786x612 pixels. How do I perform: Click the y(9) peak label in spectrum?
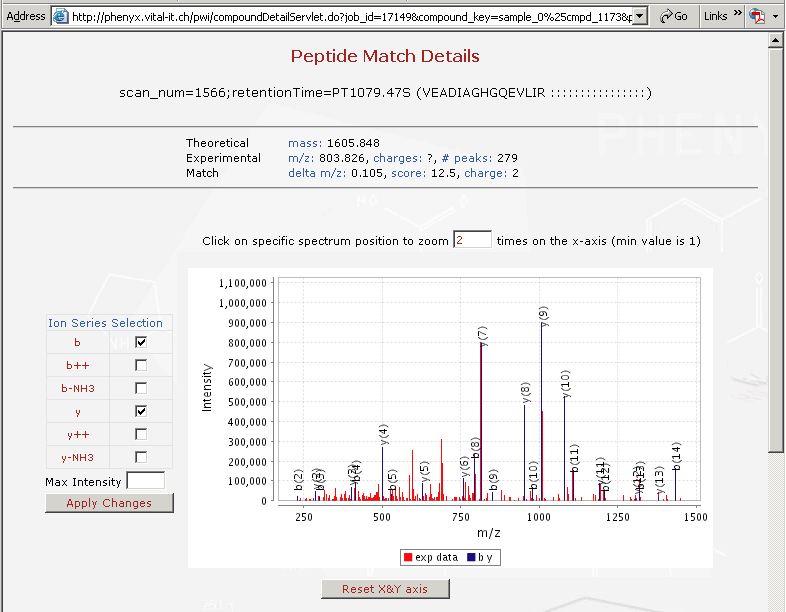543,317
